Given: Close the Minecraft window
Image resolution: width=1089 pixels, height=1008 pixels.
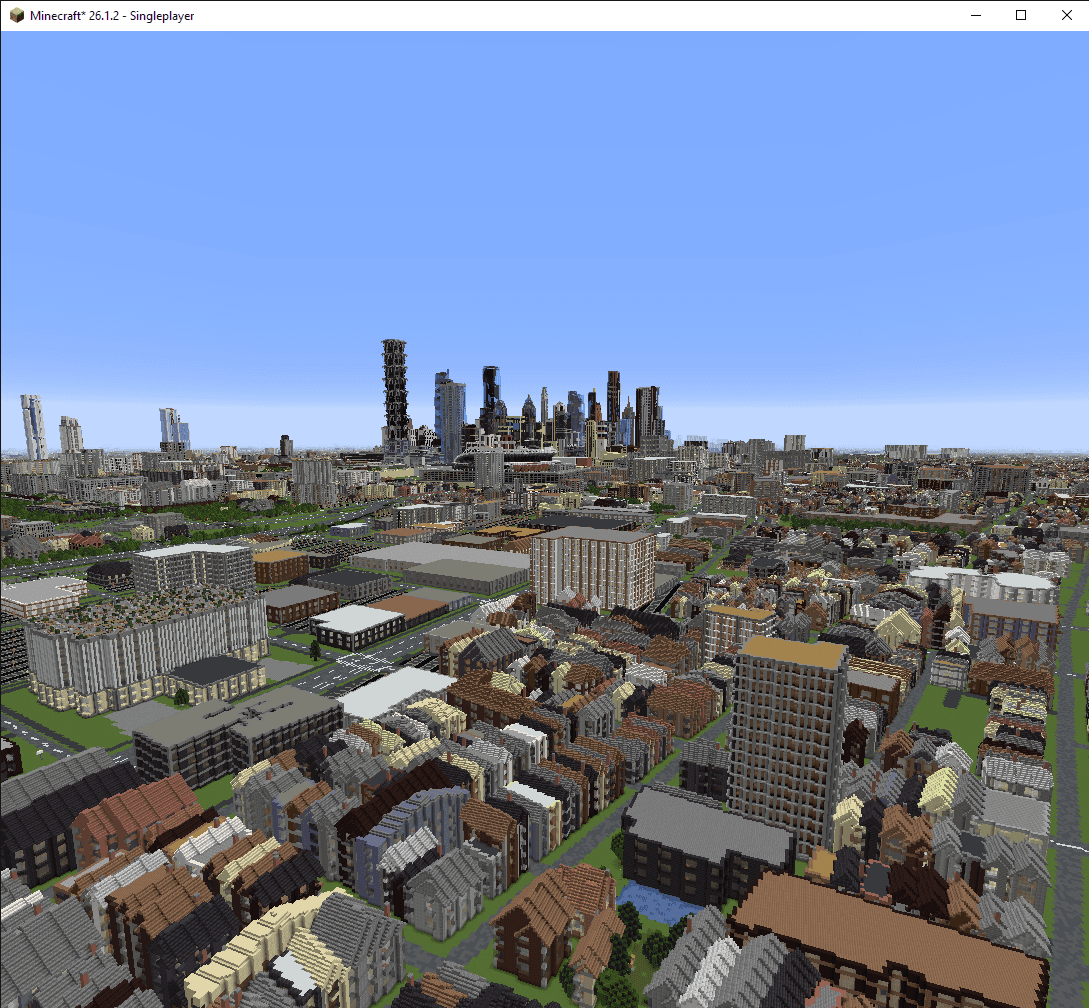Looking at the screenshot, I should tap(1067, 15).
